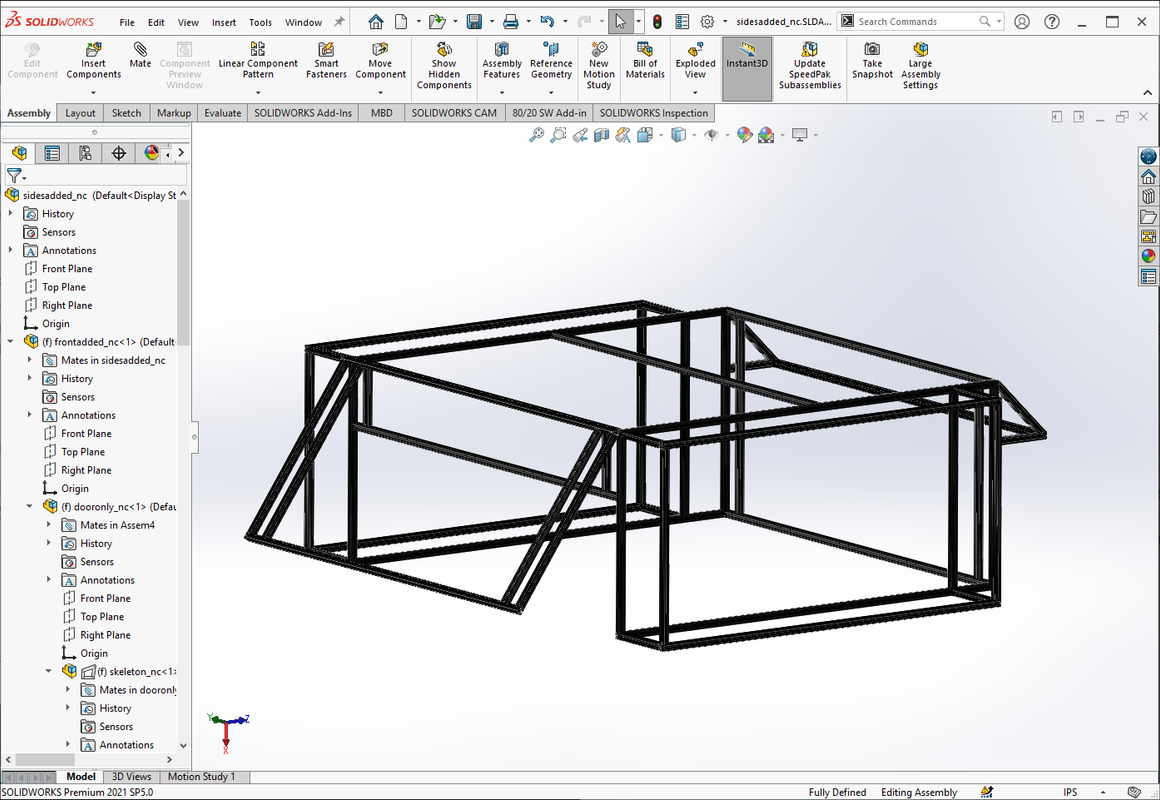Open DimXpertManager crosshair tab

click(118, 153)
